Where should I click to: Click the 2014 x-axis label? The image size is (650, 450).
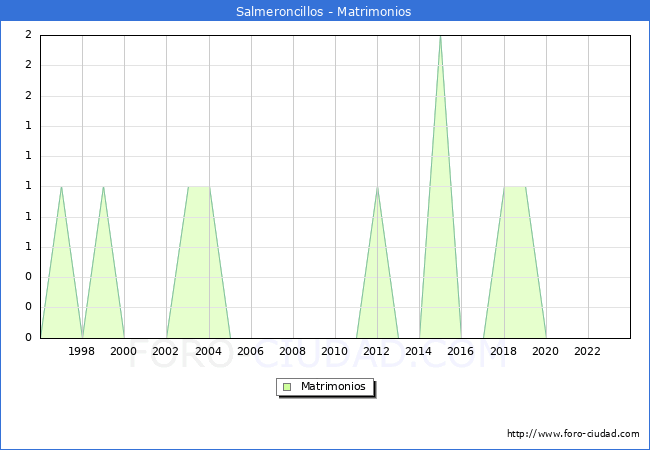419,351
